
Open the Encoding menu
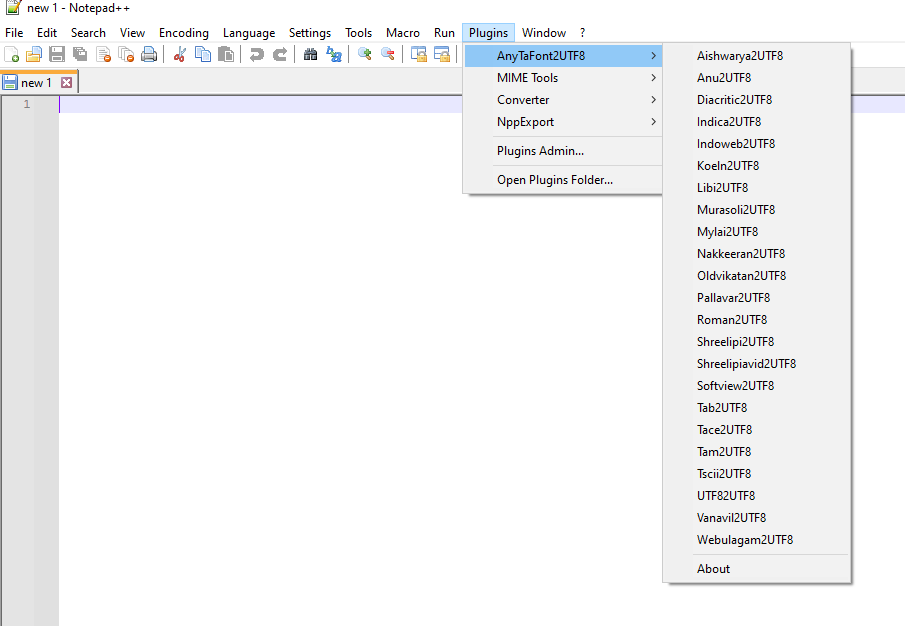[x=184, y=33]
